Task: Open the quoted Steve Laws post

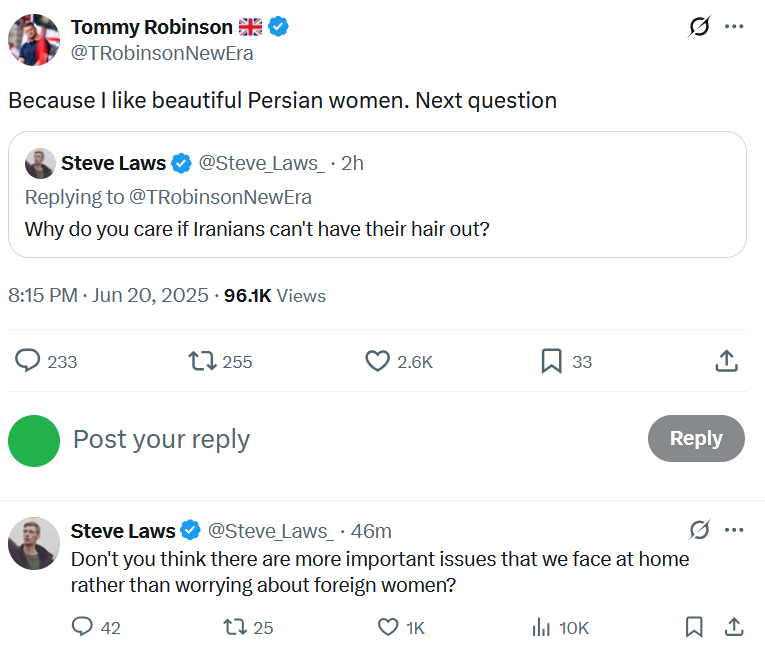Action: 377,194
